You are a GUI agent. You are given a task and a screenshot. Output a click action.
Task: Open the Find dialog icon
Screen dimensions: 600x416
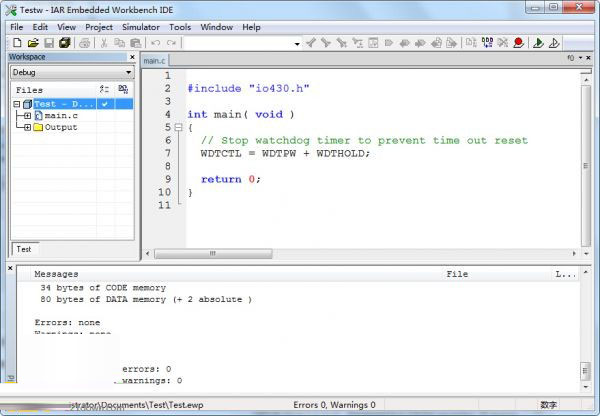pyautogui.click(x=342, y=43)
